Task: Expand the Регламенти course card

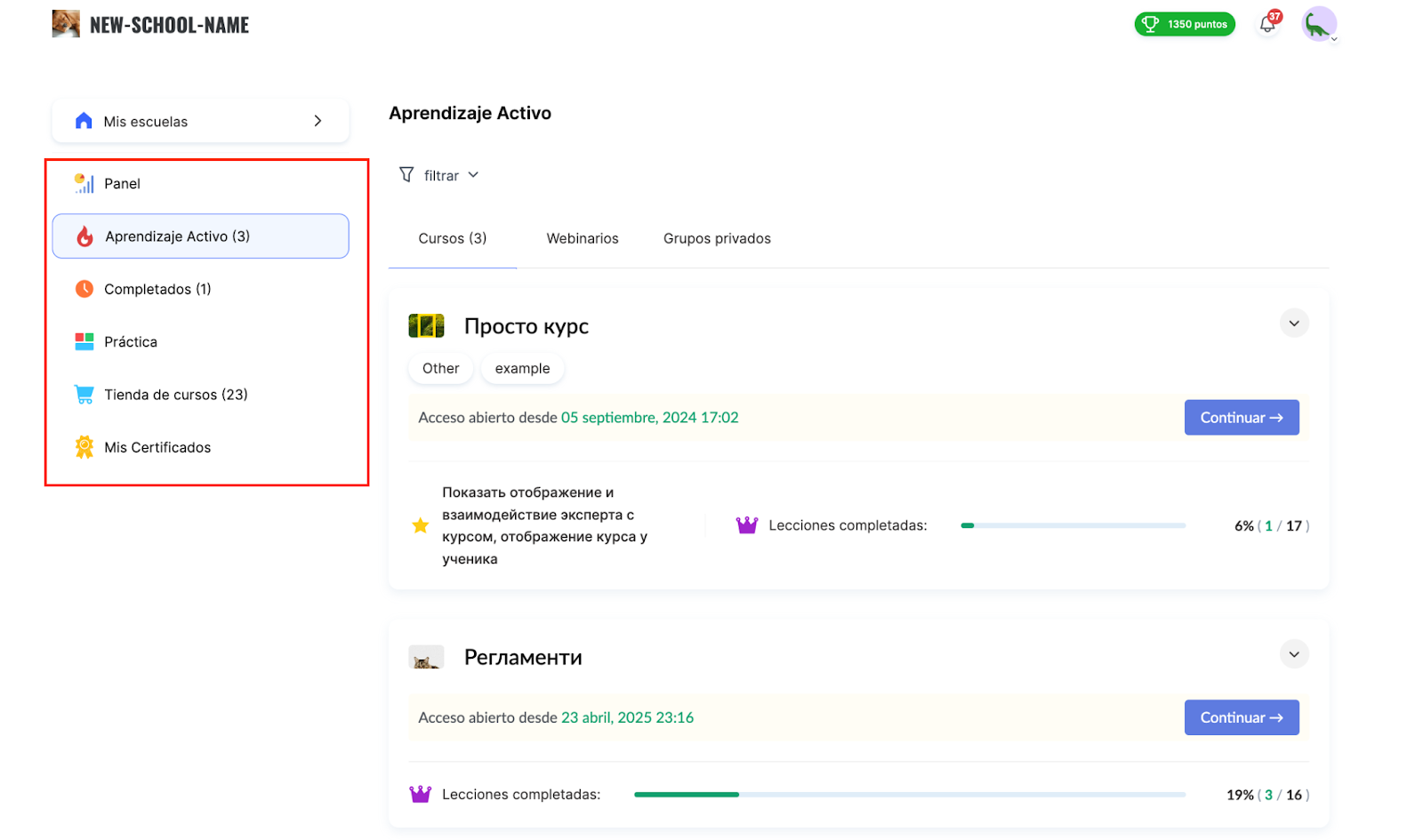Action: [1294, 655]
